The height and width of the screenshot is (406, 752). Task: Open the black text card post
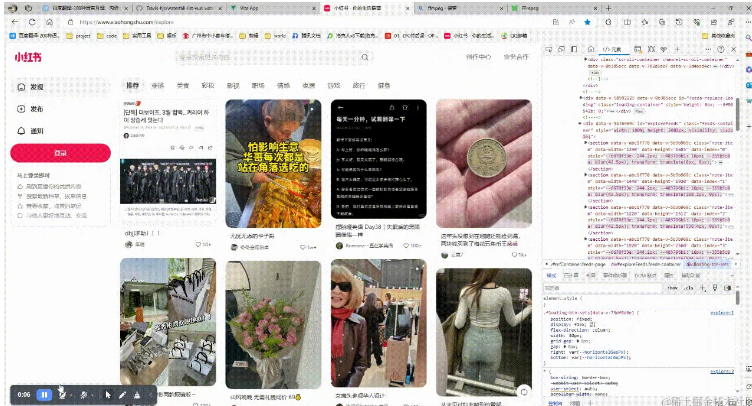(378, 159)
